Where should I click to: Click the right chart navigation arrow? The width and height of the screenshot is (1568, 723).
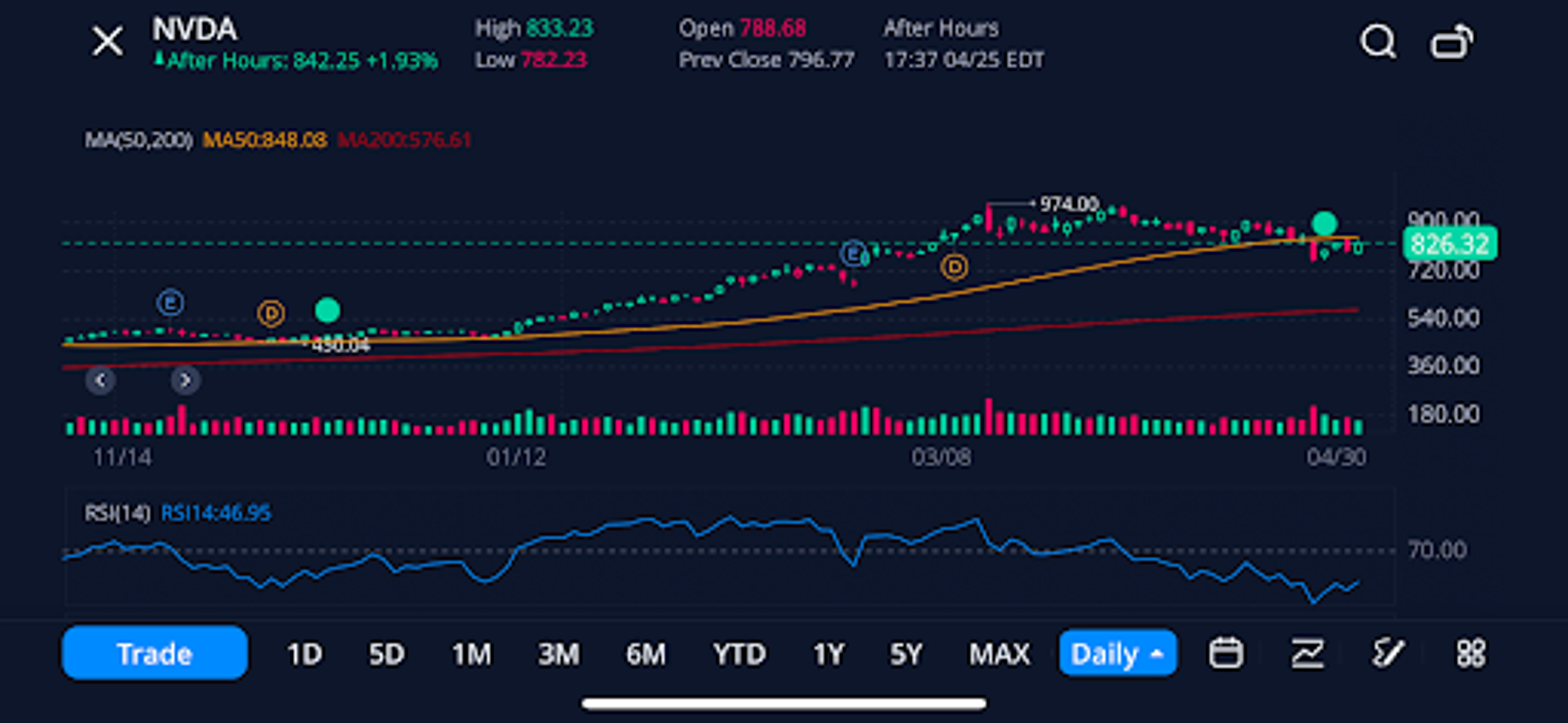tap(186, 381)
